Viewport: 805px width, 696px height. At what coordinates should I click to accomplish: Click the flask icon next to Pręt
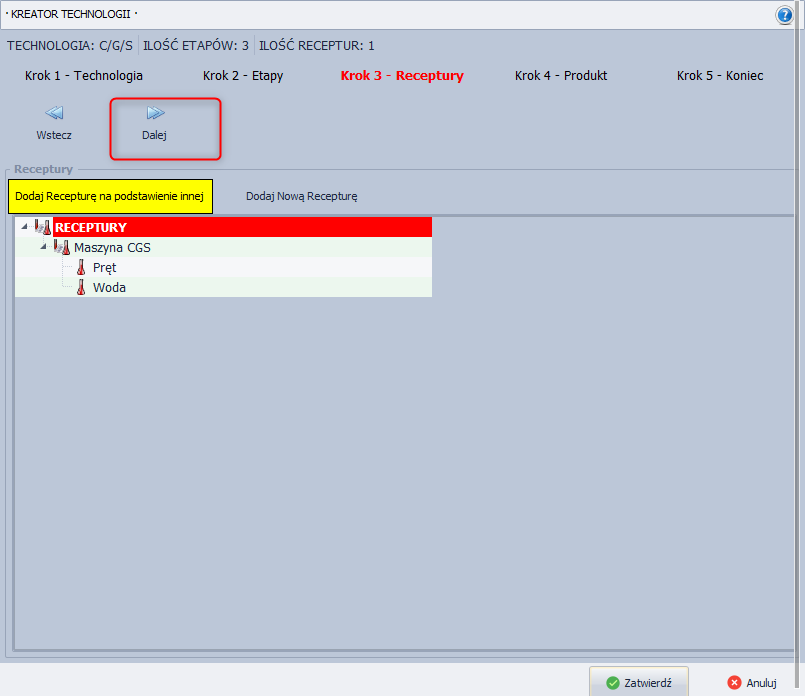tap(81, 267)
